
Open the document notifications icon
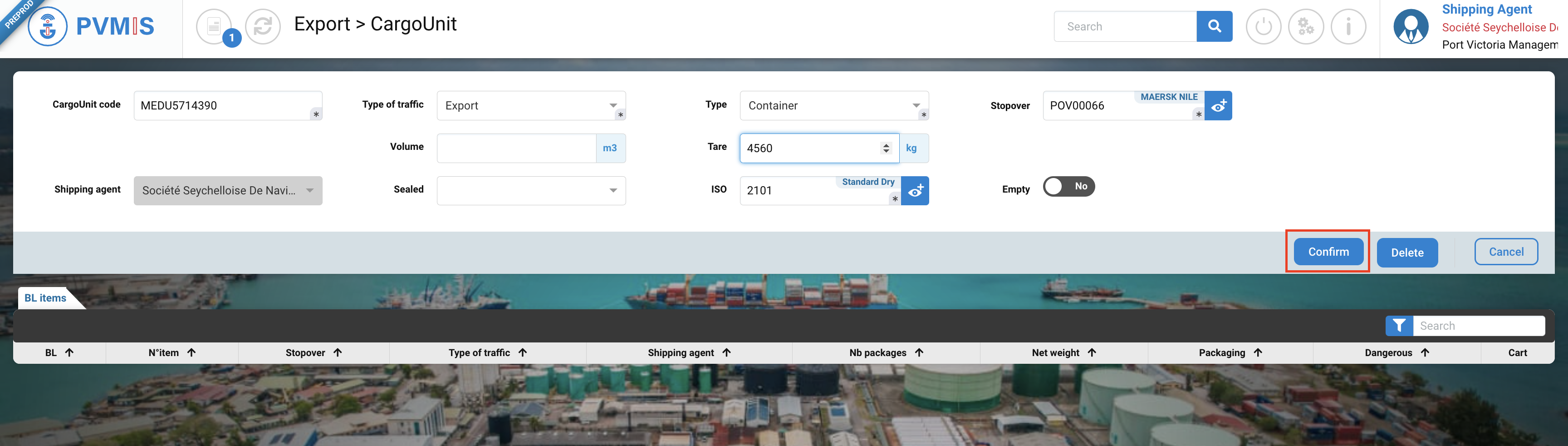pyautogui.click(x=214, y=27)
